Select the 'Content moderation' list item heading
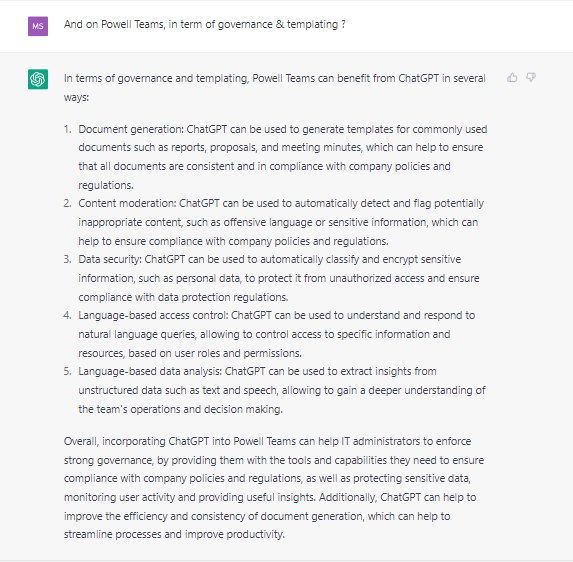The width and height of the screenshot is (573, 562). [x=127, y=203]
